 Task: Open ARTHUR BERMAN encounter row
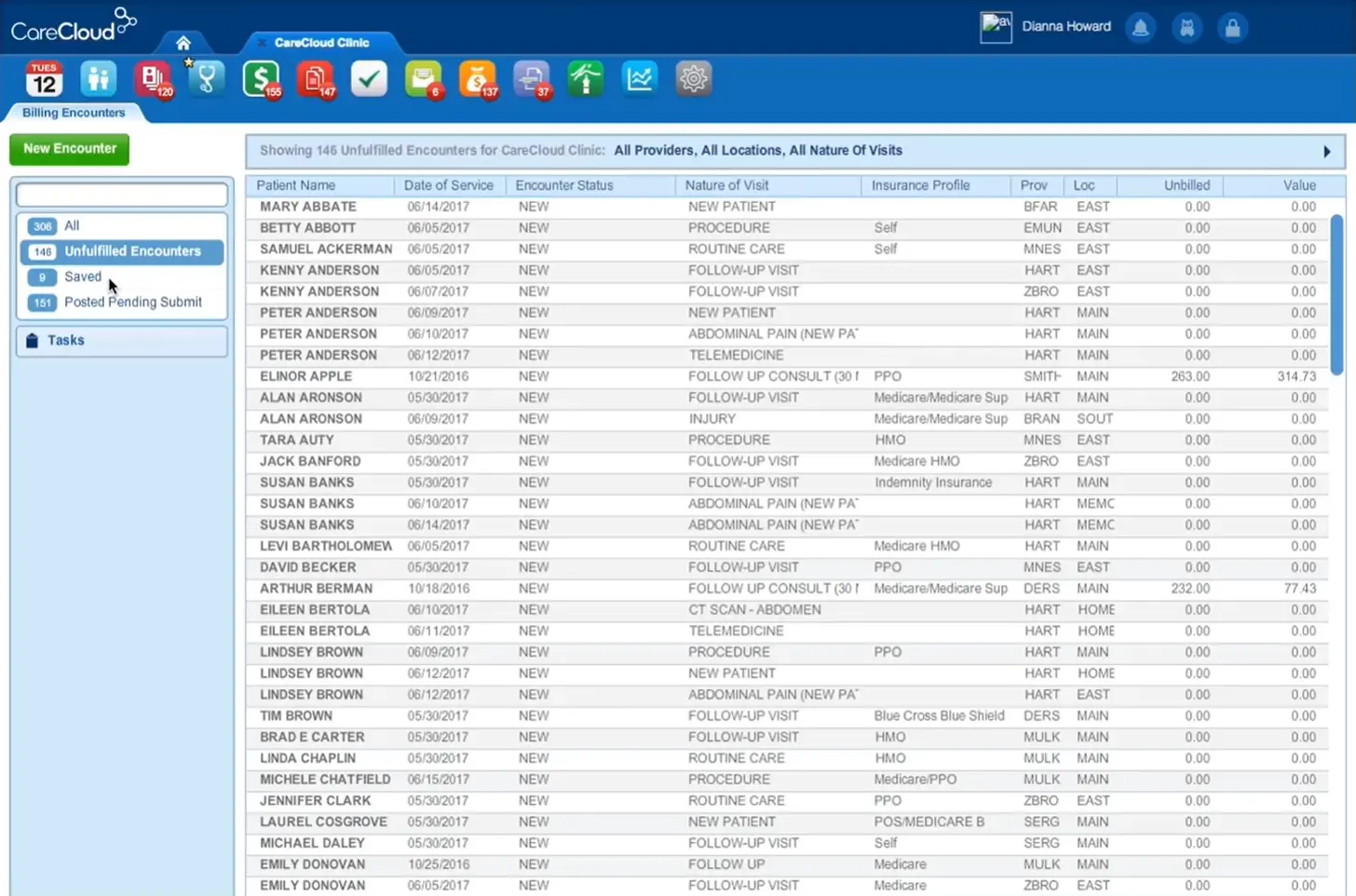(788, 589)
